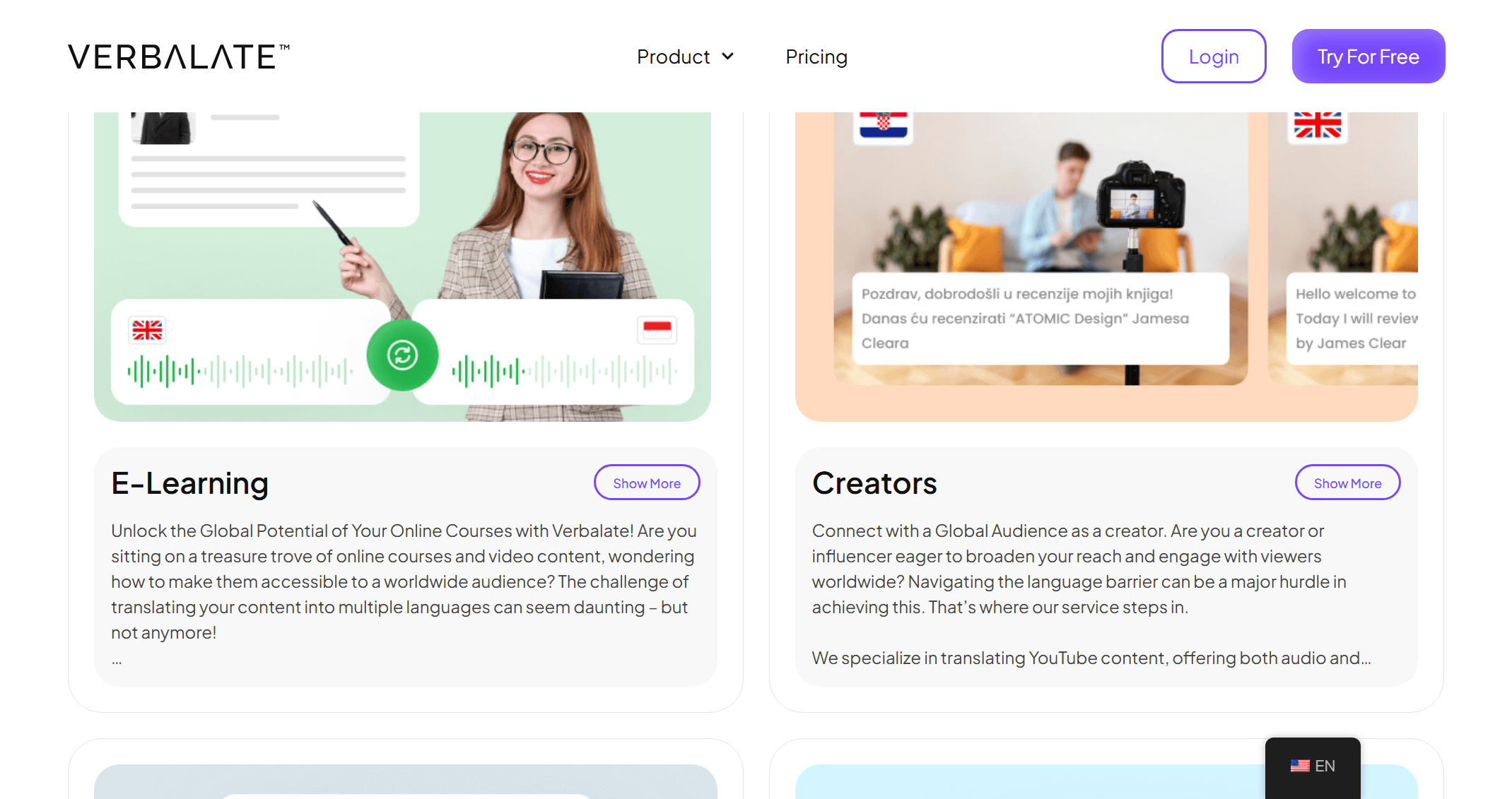
Task: Click the Verbalate logo
Action: click(x=179, y=57)
